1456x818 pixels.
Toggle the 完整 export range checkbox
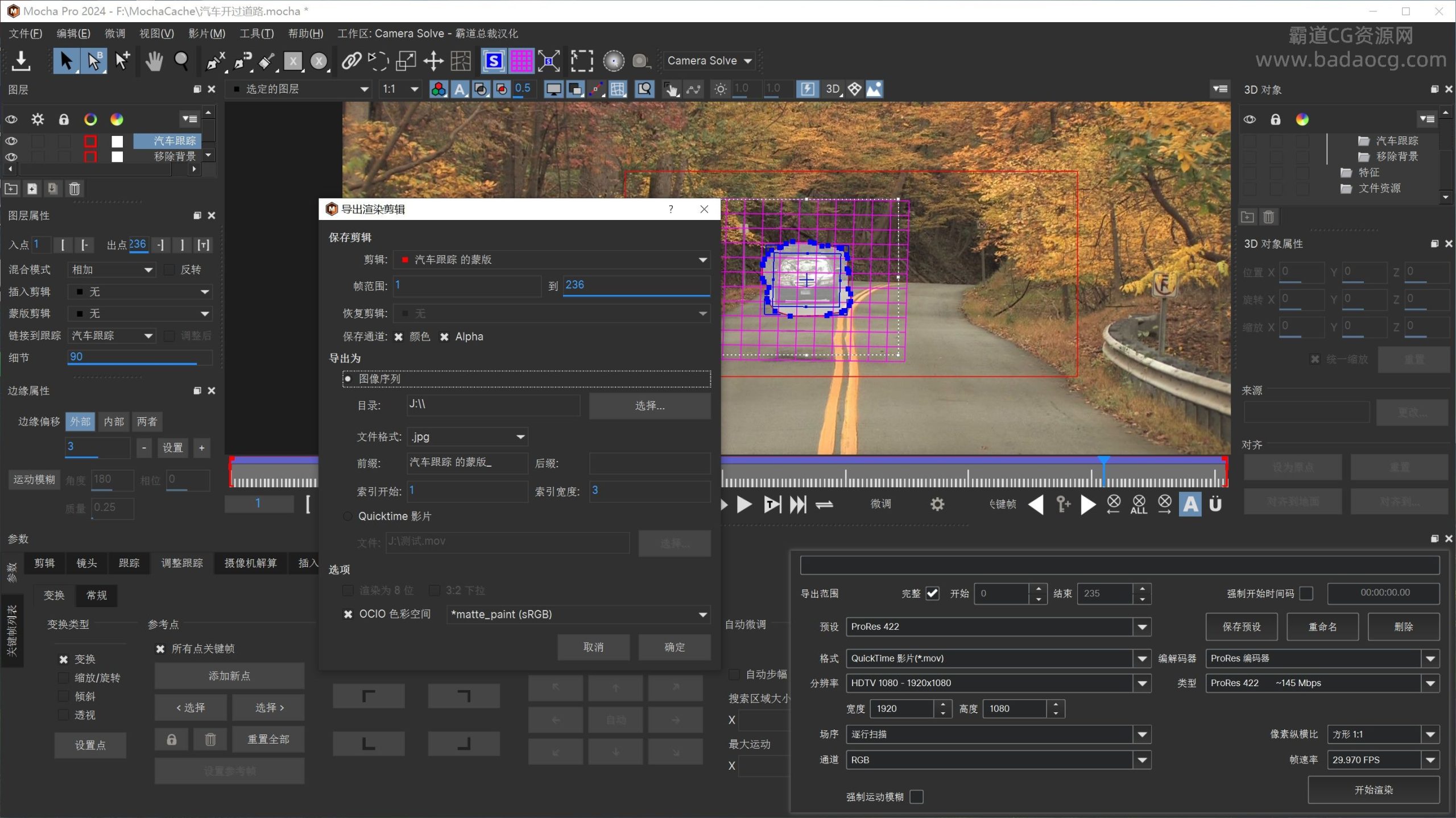(x=933, y=594)
